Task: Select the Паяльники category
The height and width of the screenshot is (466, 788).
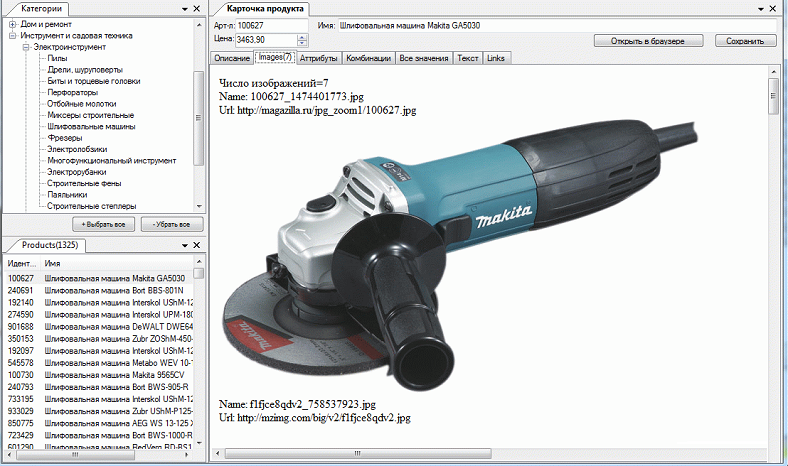Action: click(x=67, y=195)
